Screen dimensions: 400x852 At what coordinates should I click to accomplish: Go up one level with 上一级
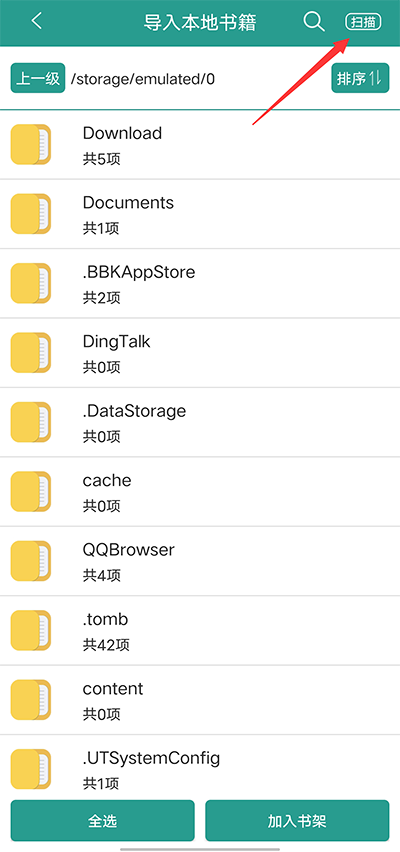pos(38,78)
